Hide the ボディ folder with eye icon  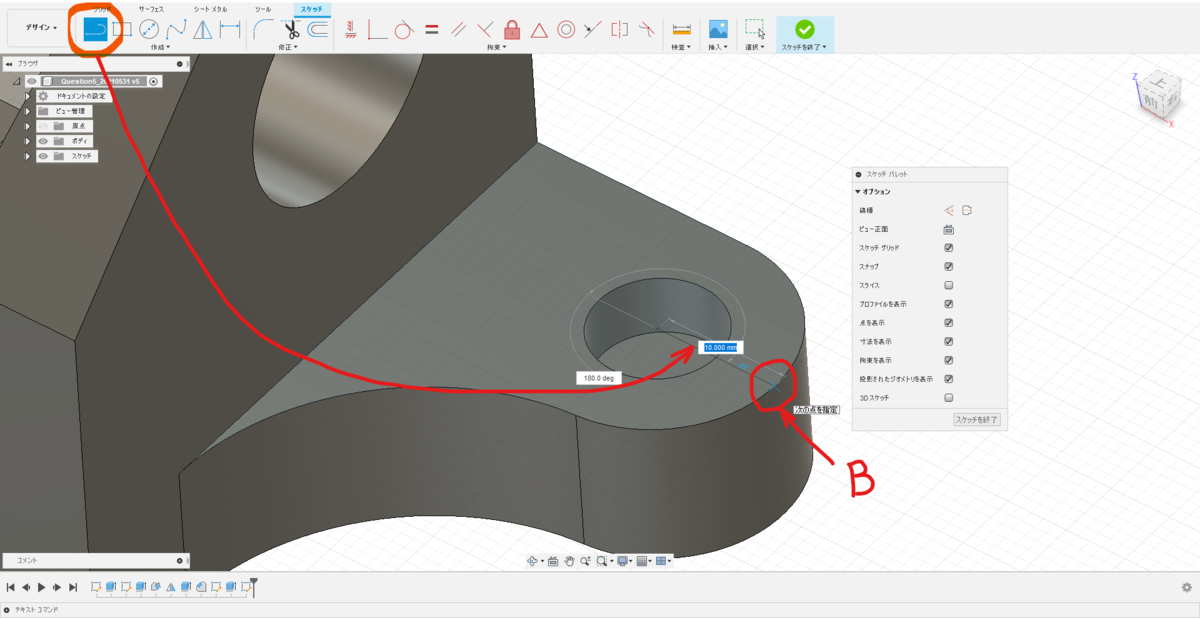click(x=44, y=141)
